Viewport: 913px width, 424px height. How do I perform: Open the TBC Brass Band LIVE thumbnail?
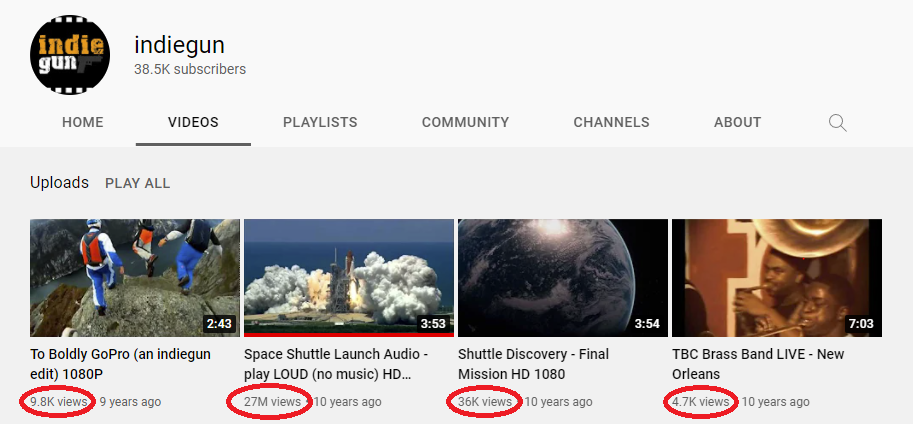coord(777,278)
